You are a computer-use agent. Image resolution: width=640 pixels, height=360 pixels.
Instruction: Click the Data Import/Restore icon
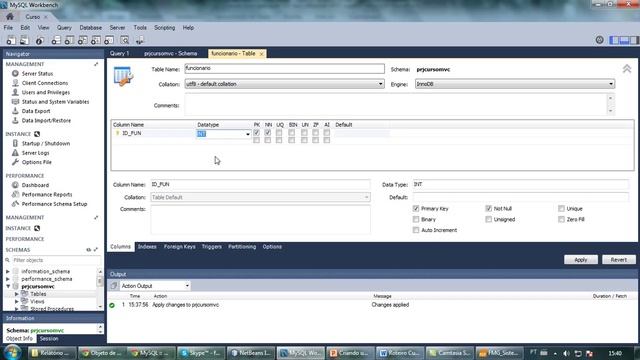[15, 120]
